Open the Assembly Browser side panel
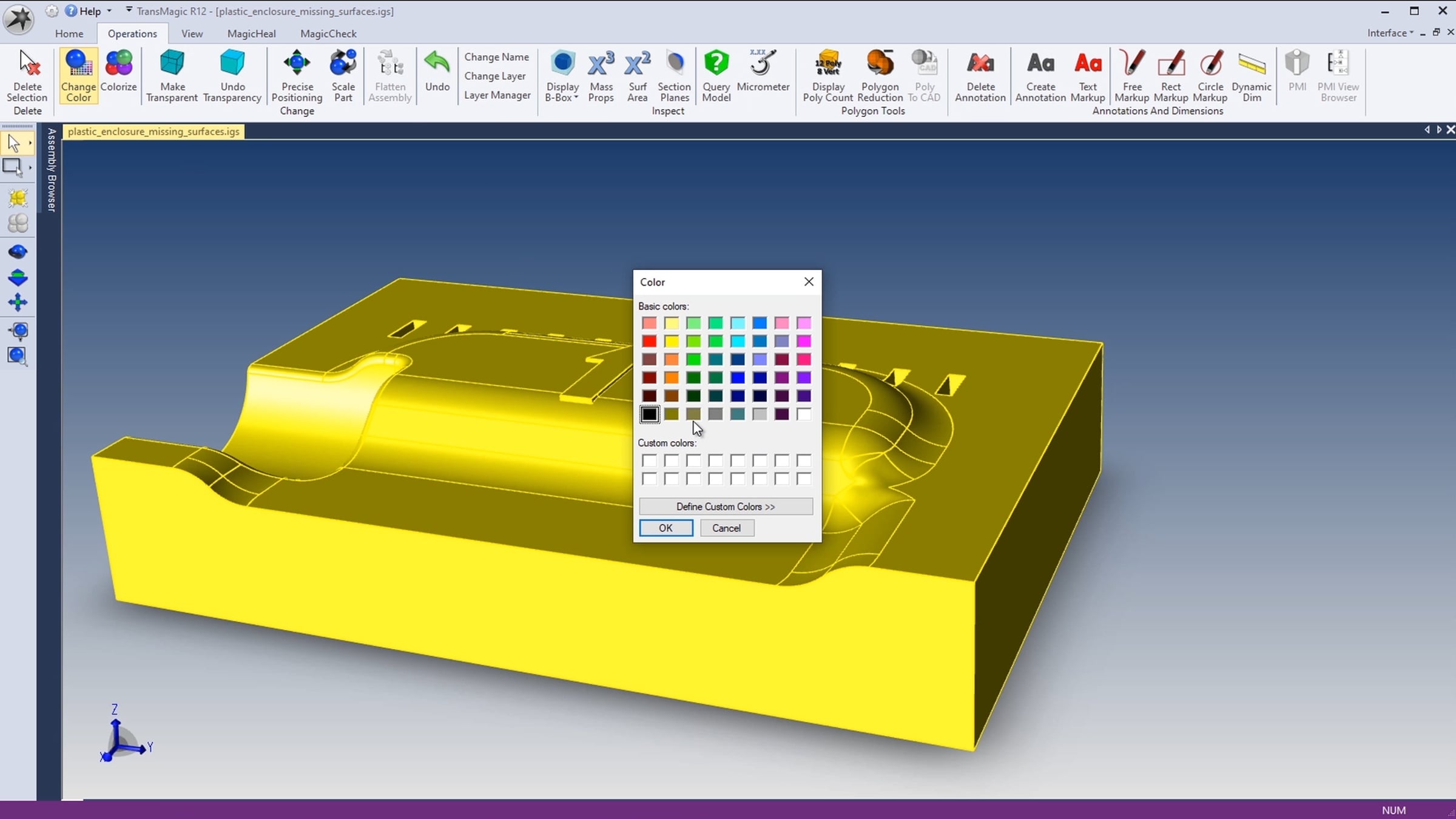The height and width of the screenshot is (819, 1456). tap(52, 170)
